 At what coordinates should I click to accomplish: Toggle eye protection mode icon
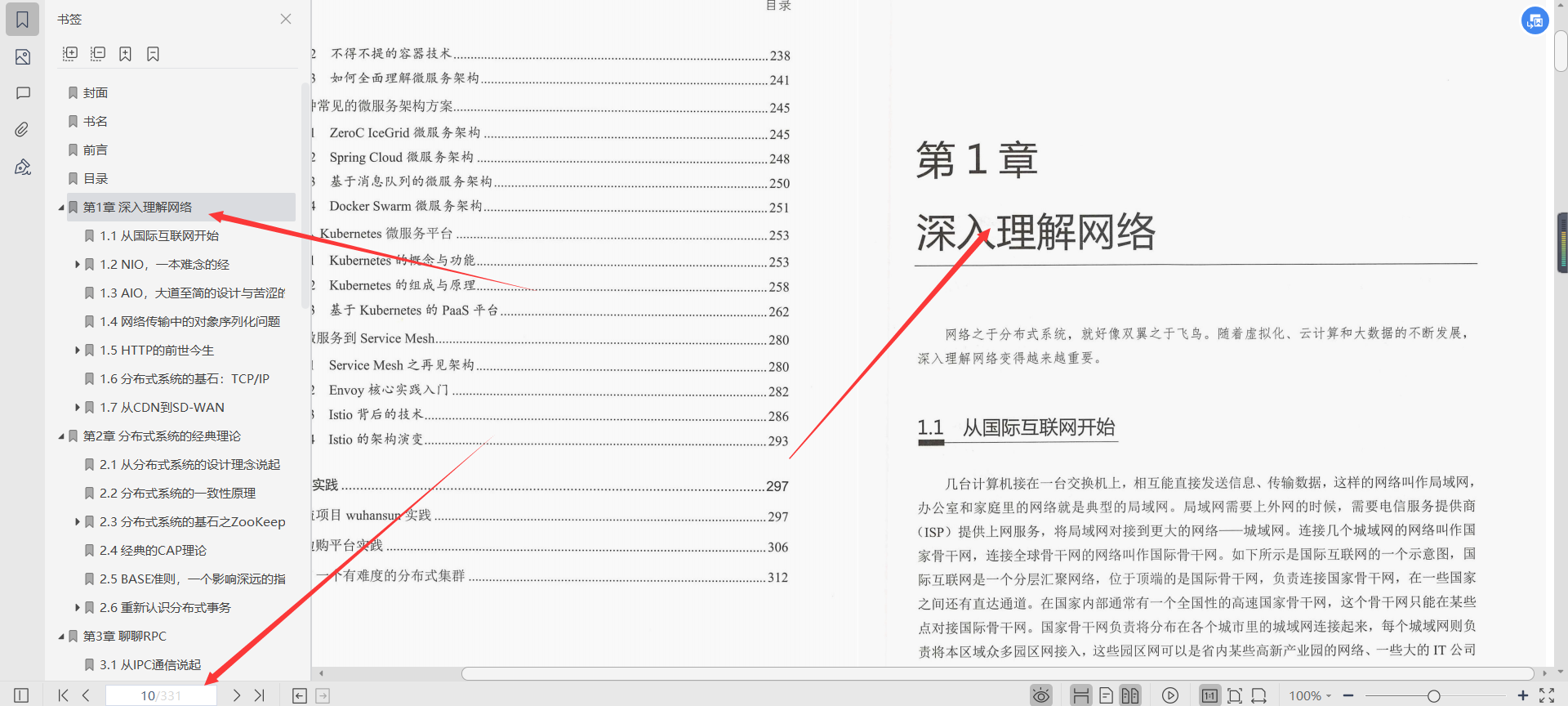[1041, 695]
